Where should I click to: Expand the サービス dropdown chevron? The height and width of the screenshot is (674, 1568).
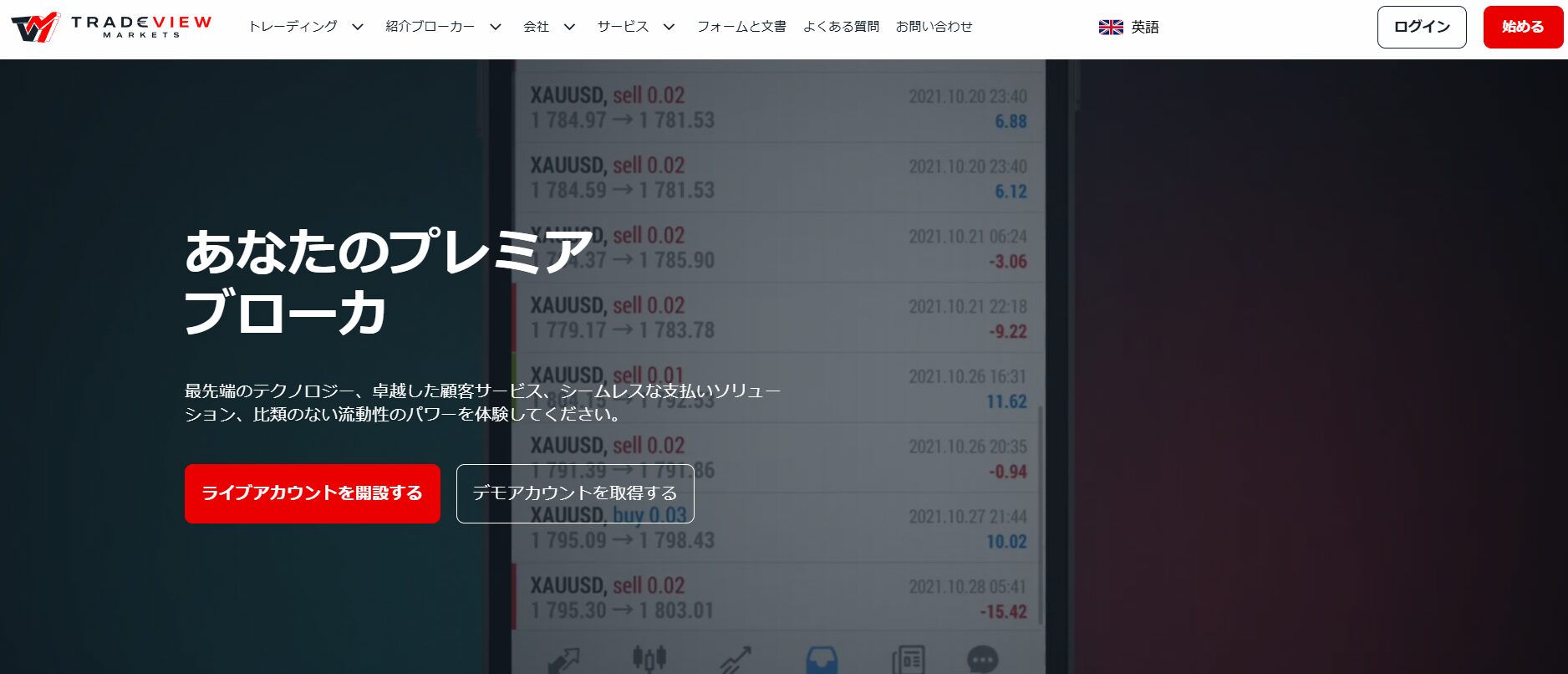(x=669, y=27)
